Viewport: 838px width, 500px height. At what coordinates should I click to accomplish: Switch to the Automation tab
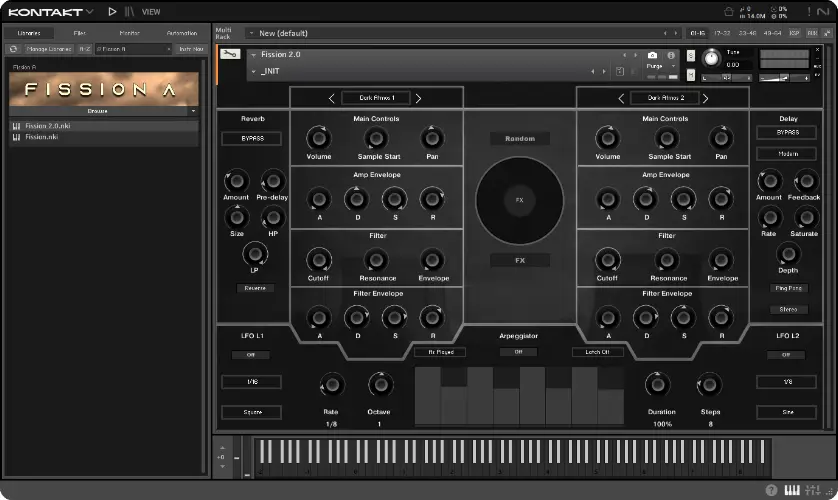pos(182,33)
